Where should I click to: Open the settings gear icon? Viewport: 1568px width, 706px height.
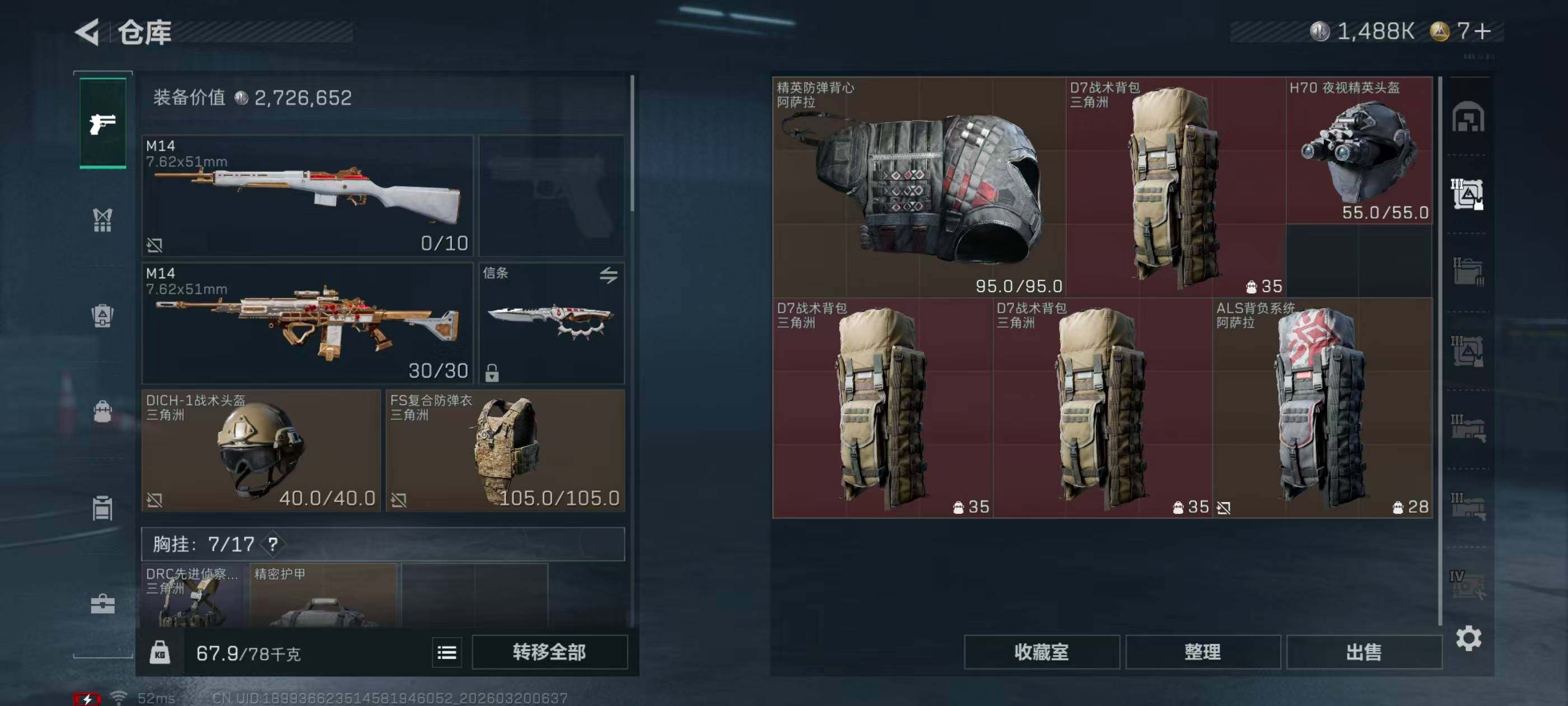pos(1468,638)
